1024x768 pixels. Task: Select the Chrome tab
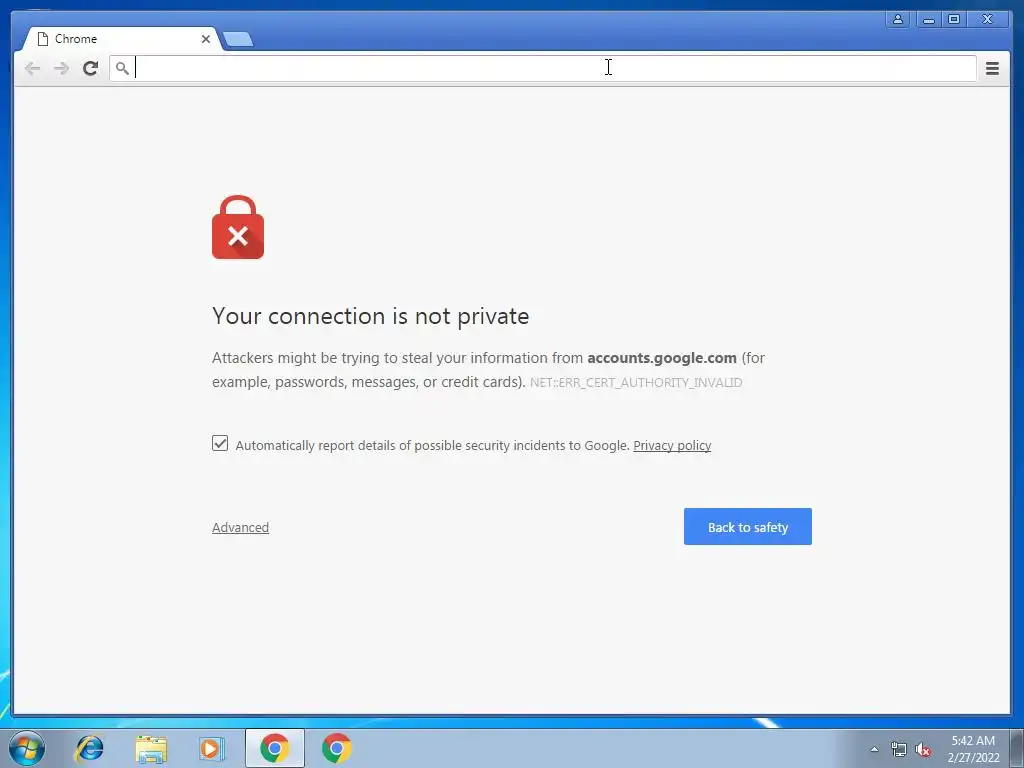click(x=121, y=39)
